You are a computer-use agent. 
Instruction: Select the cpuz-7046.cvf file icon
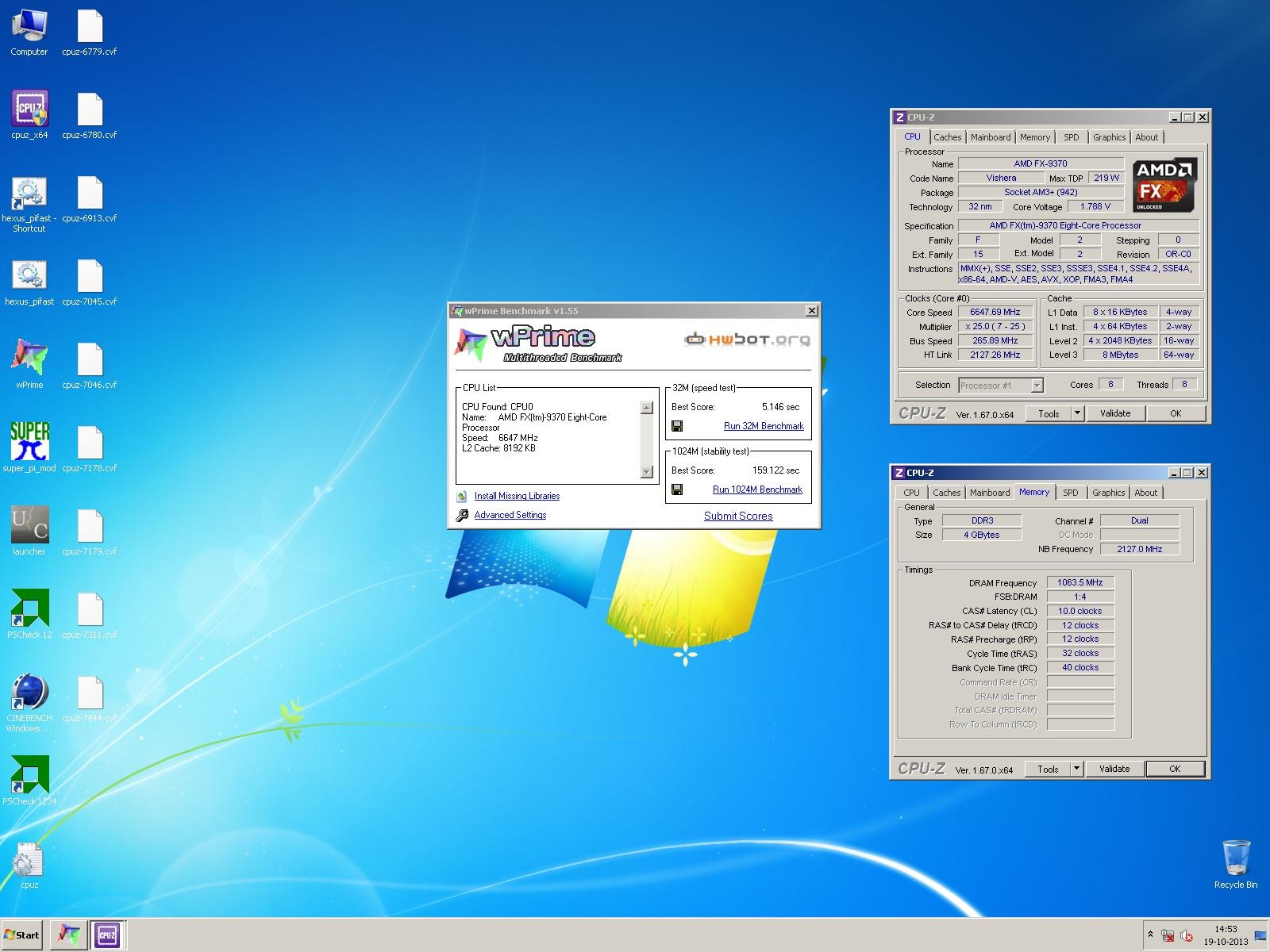(x=90, y=366)
